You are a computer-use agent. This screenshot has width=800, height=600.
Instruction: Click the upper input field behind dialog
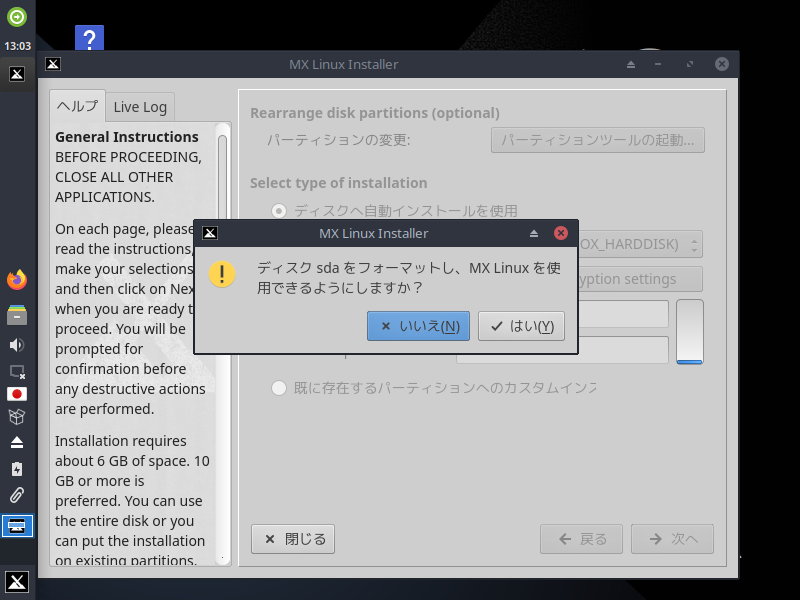click(x=623, y=314)
